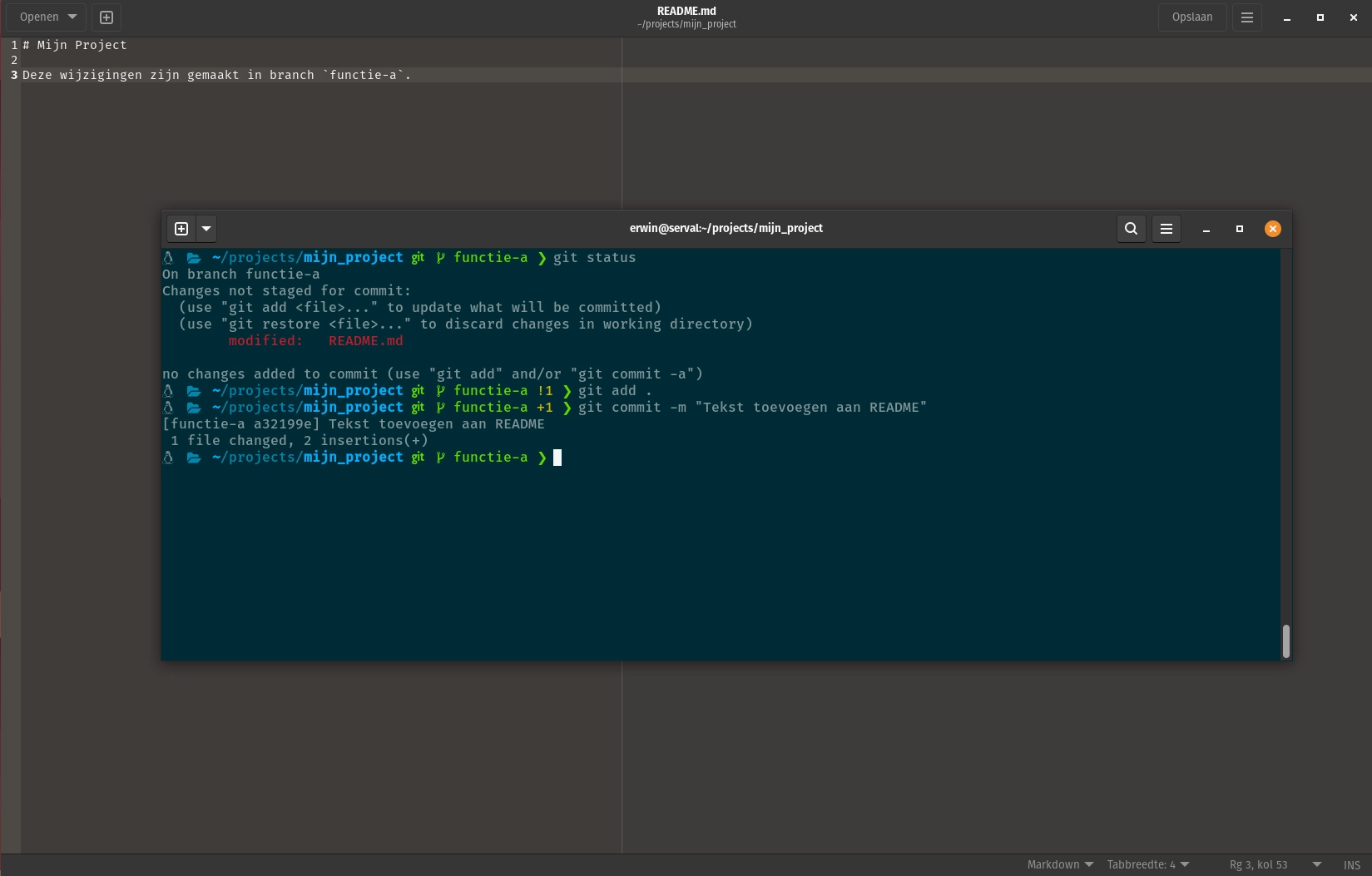The image size is (1372, 876).
Task: Click the 'Deze wijzigingen zijn gemaakt' line in editor
Action: pos(217,75)
